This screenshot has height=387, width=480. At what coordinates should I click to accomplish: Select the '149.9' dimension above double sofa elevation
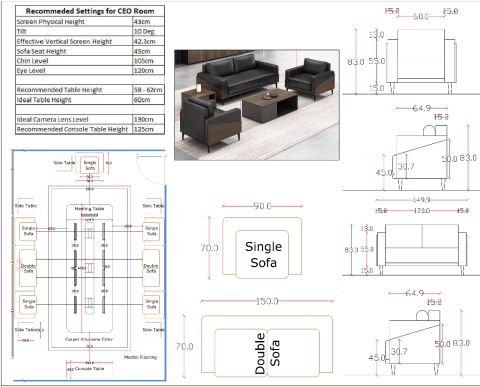click(421, 200)
